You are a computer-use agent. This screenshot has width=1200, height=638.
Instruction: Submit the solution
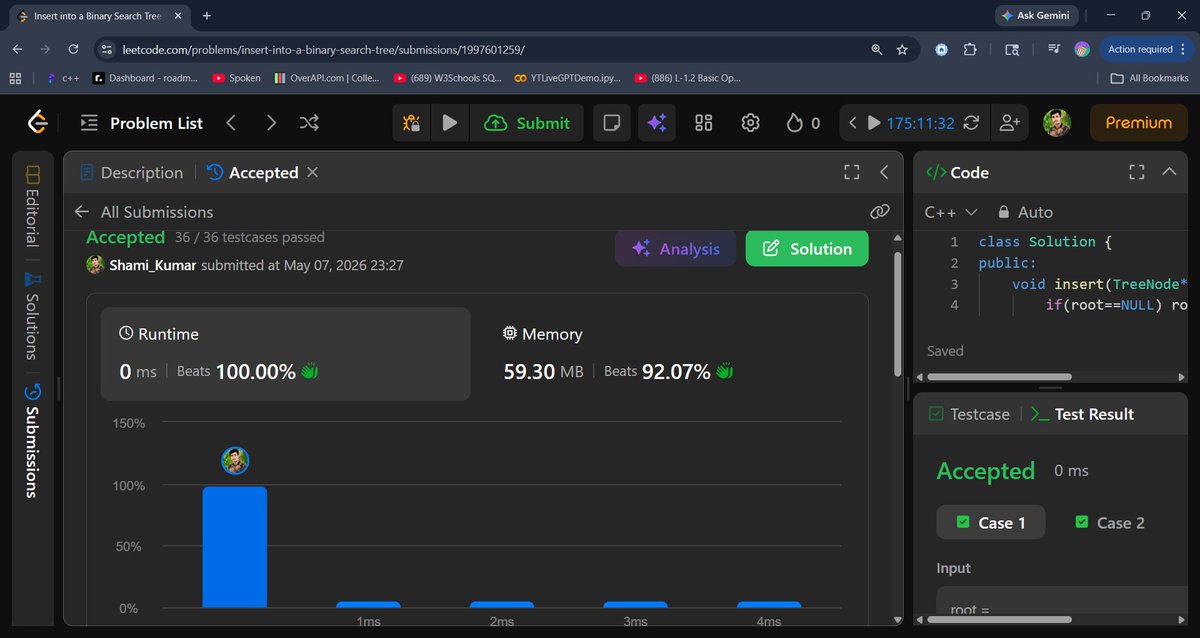click(x=527, y=123)
